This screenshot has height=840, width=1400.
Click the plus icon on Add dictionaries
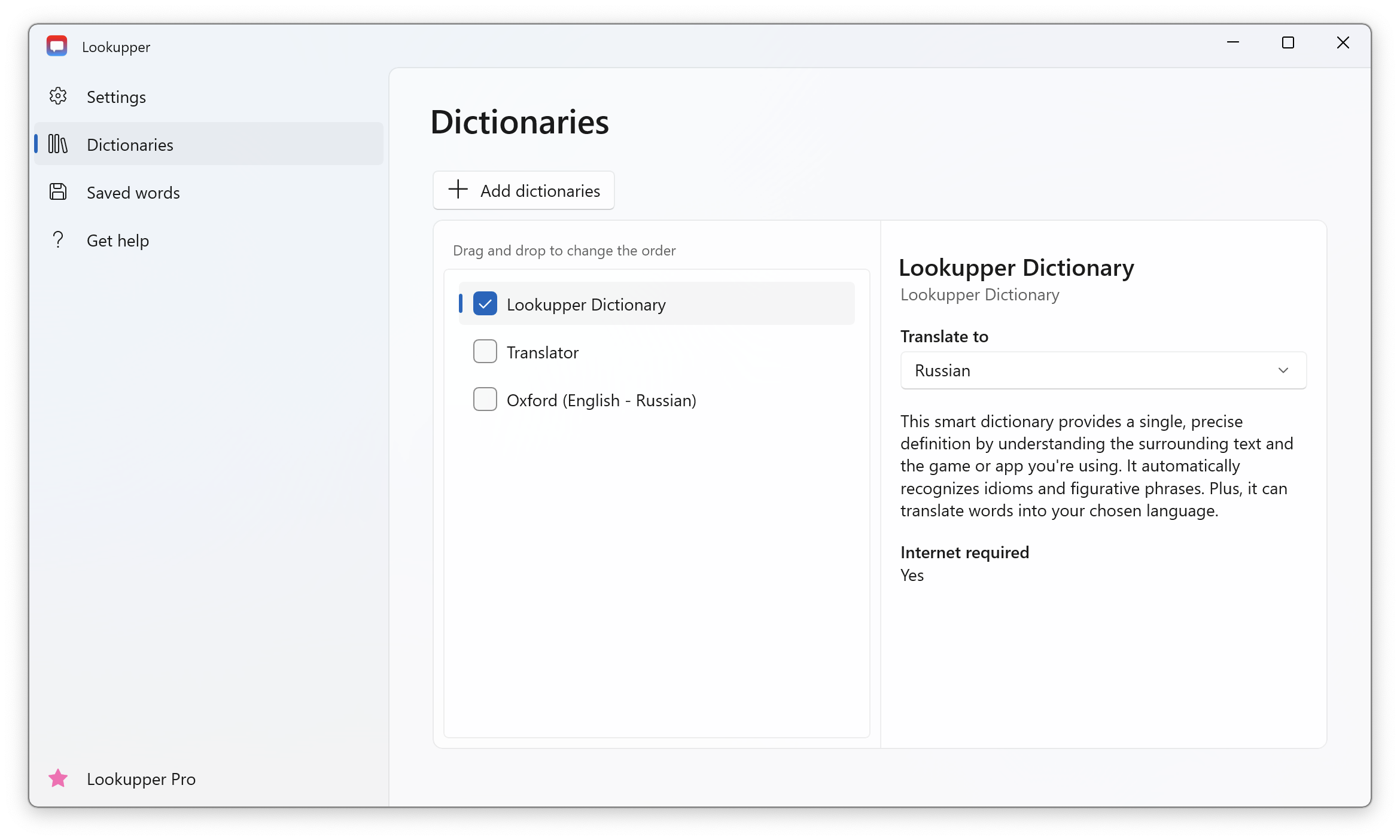point(458,190)
